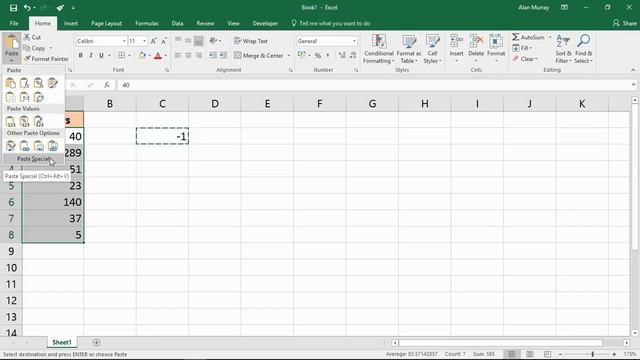The height and width of the screenshot is (360, 640).
Task: Toggle Bold formatting
Action: [x=80, y=55]
